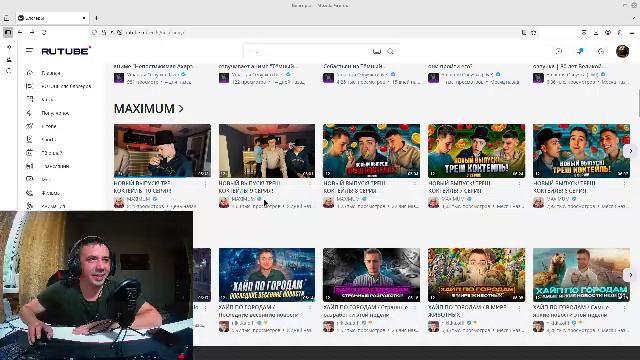Click top icon in browser left vertical strip
The width and height of the screenshot is (640, 360).
(x=9, y=47)
